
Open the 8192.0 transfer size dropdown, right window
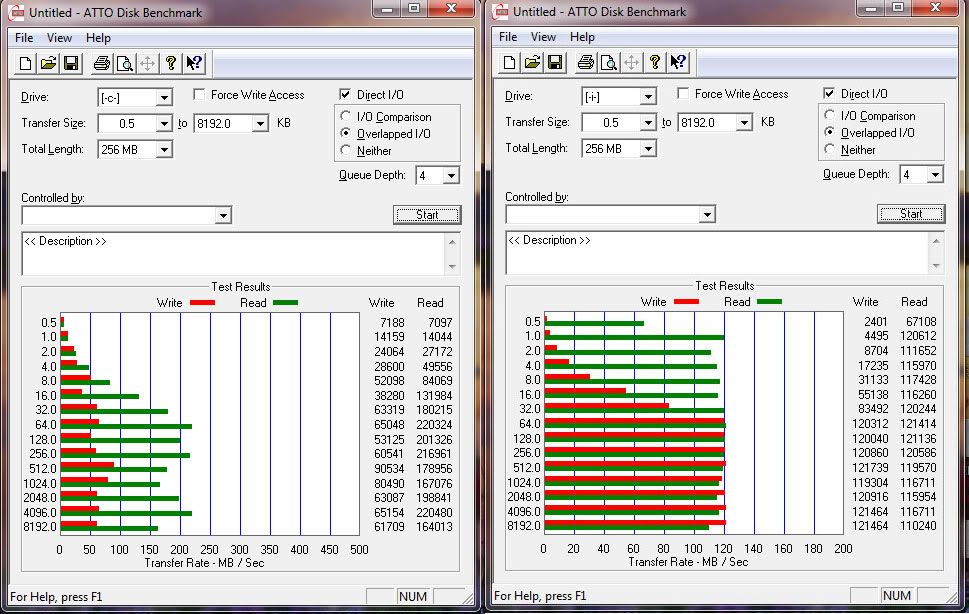744,122
